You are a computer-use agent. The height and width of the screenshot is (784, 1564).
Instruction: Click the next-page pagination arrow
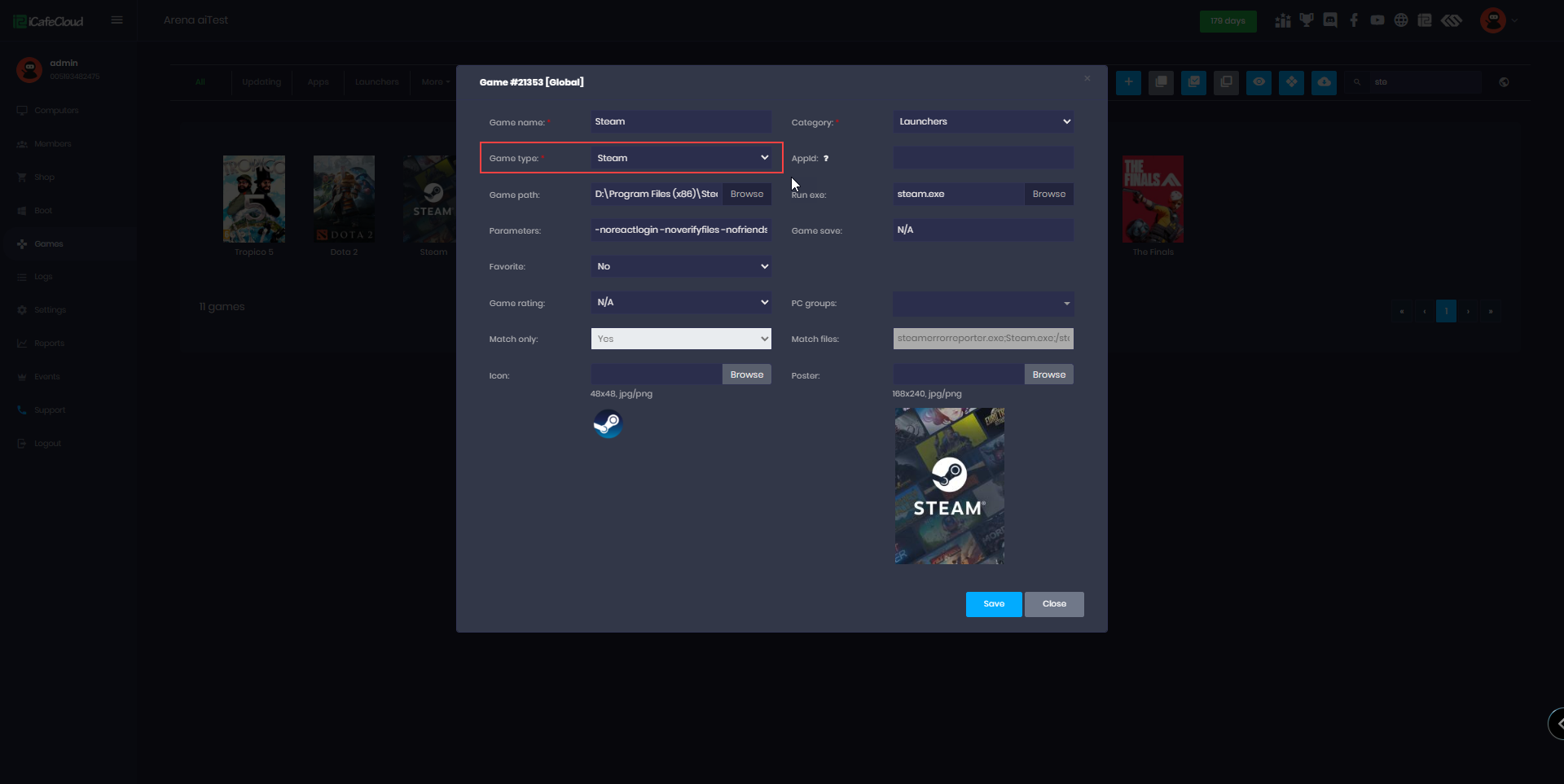click(x=1468, y=311)
